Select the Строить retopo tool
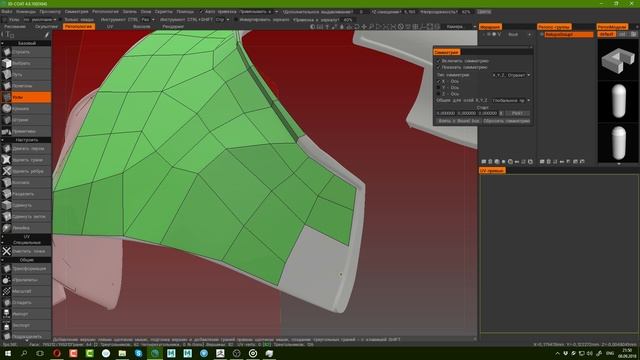 pyautogui.click(x=26, y=52)
